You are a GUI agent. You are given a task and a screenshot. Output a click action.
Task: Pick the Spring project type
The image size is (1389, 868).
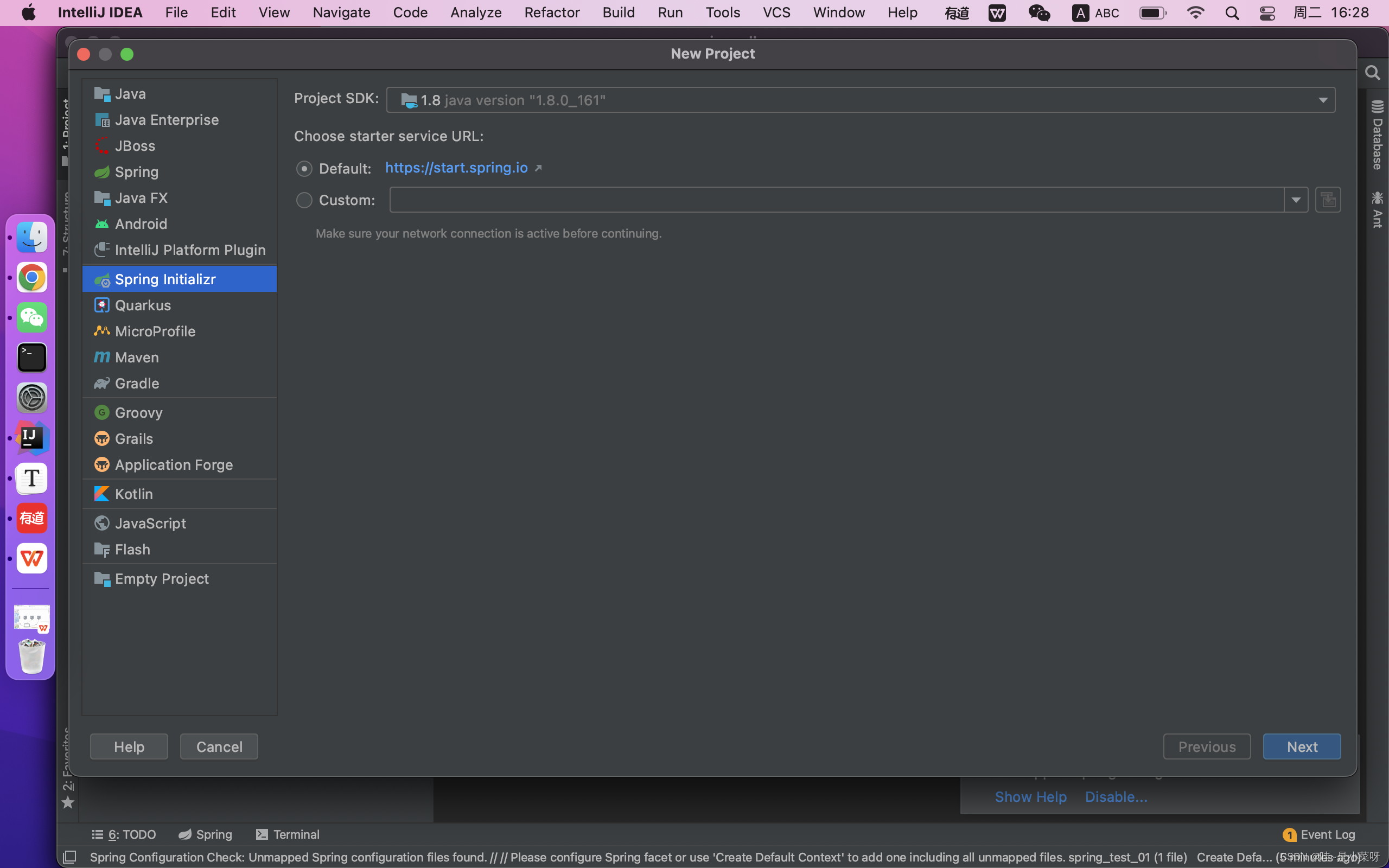pyautogui.click(x=179, y=171)
